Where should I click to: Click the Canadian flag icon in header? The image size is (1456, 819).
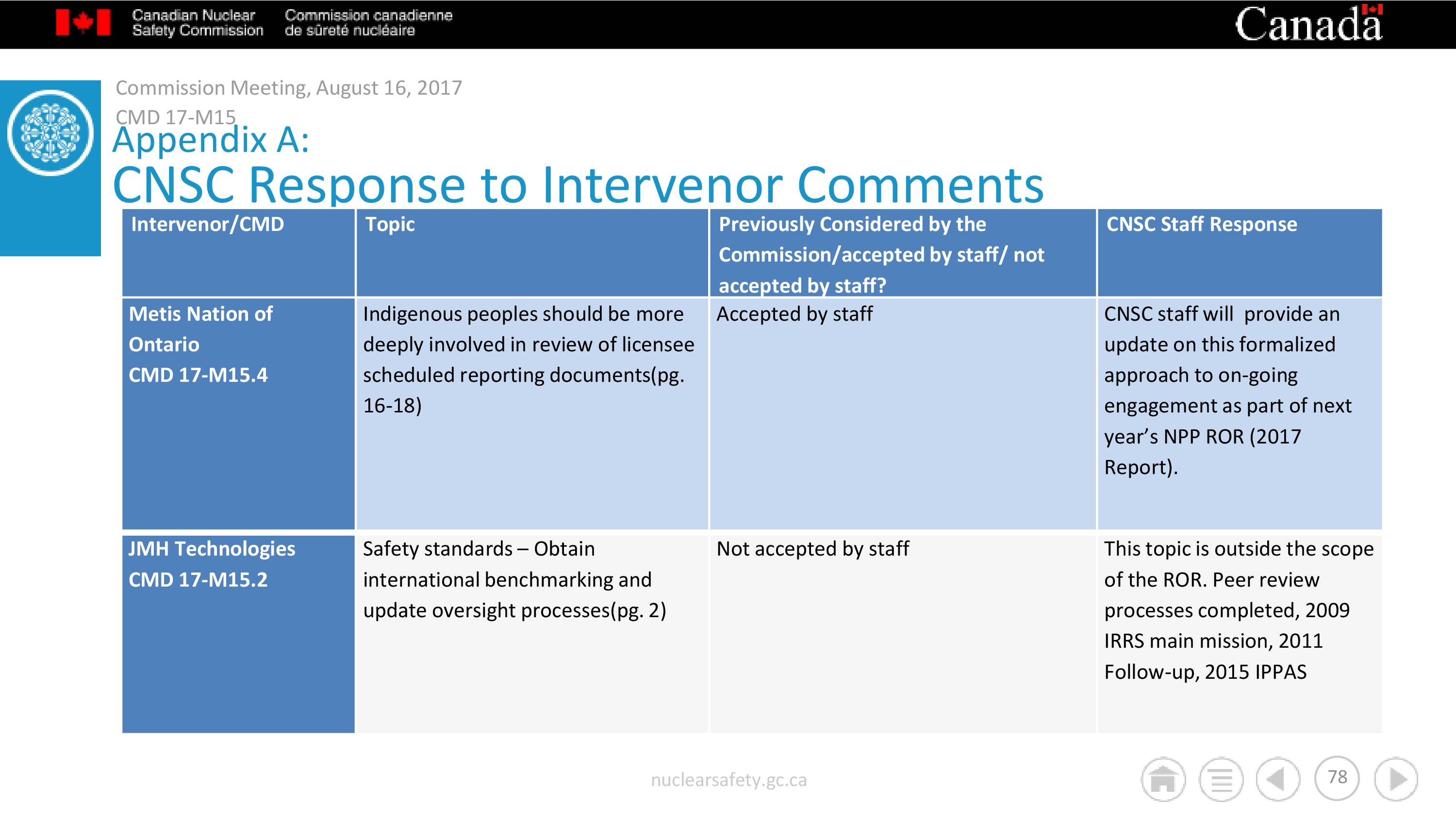[83, 23]
